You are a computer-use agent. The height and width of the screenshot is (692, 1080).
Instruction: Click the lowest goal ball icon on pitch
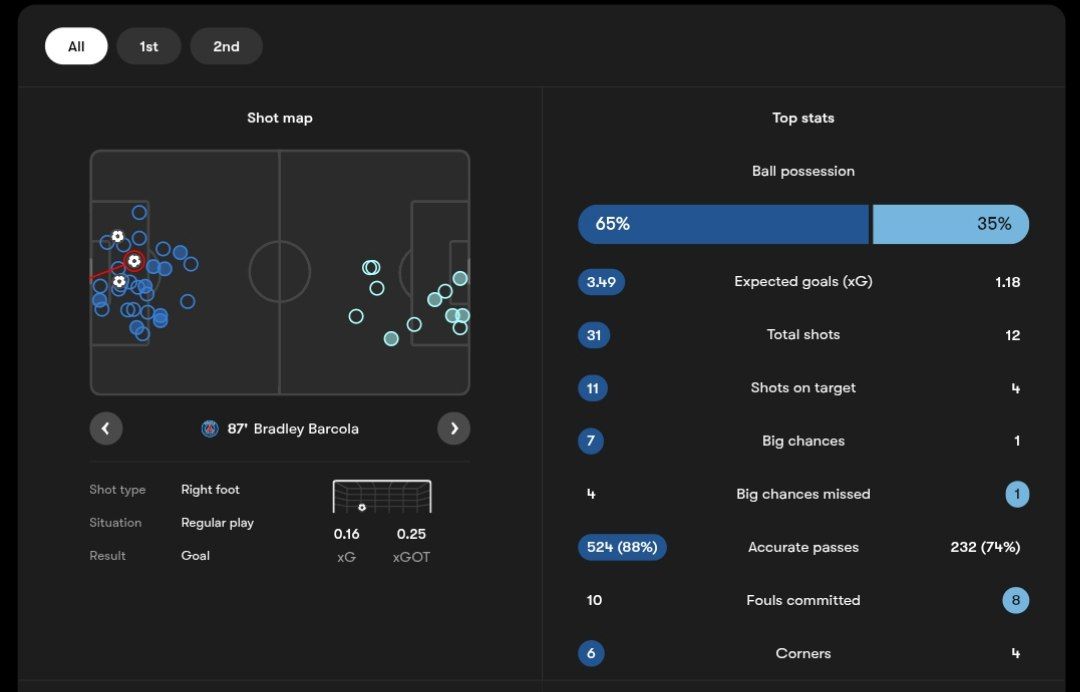[x=120, y=282]
